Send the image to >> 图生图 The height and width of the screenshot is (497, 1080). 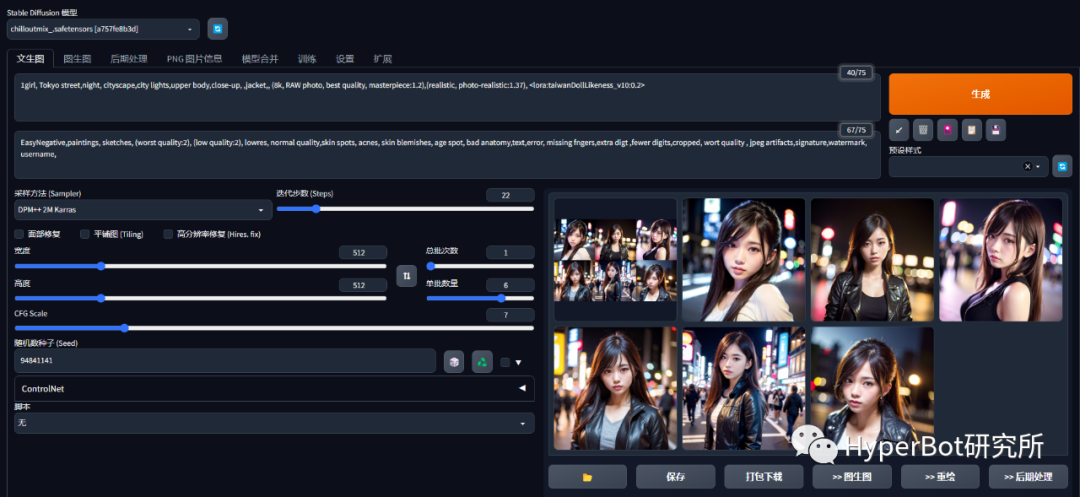click(852, 476)
